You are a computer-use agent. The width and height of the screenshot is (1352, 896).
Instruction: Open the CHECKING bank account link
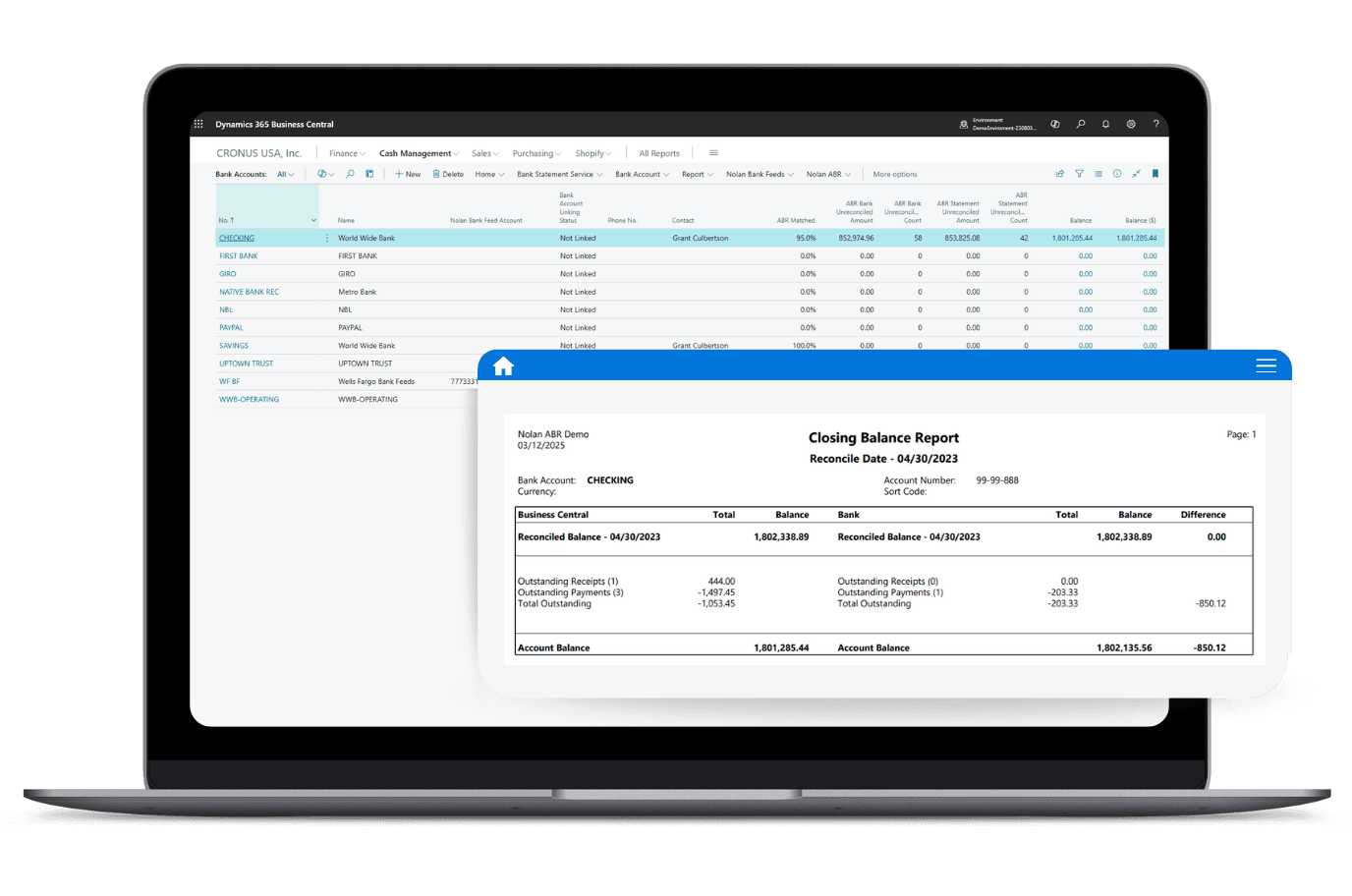click(237, 238)
